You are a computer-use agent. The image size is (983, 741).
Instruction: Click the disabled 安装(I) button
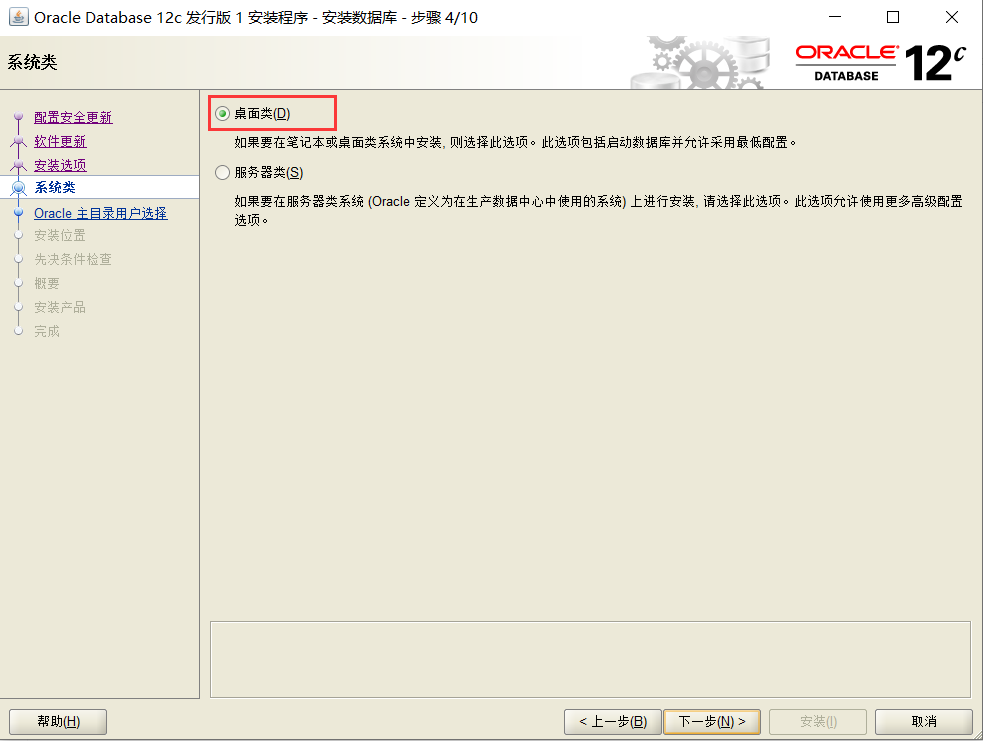(818, 722)
